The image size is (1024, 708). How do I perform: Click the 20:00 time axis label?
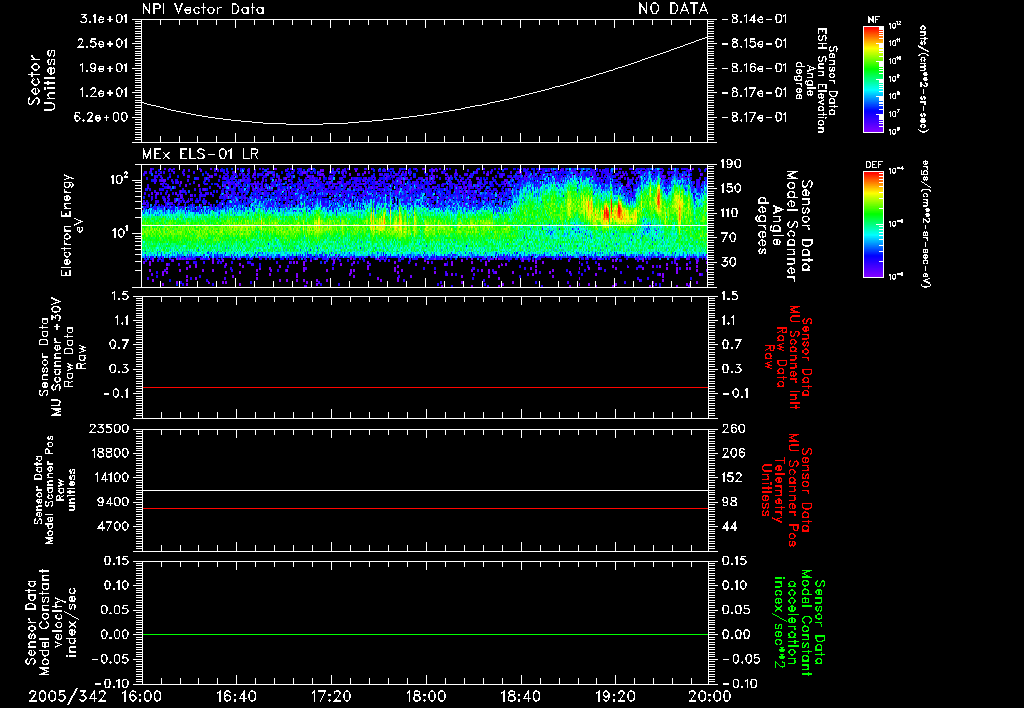click(x=709, y=696)
